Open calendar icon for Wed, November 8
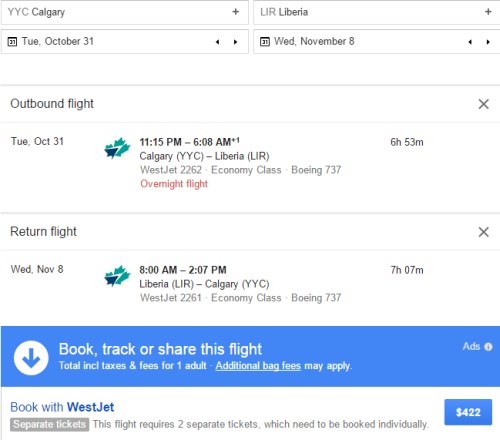Screen dimensions: 500x440 (265, 42)
